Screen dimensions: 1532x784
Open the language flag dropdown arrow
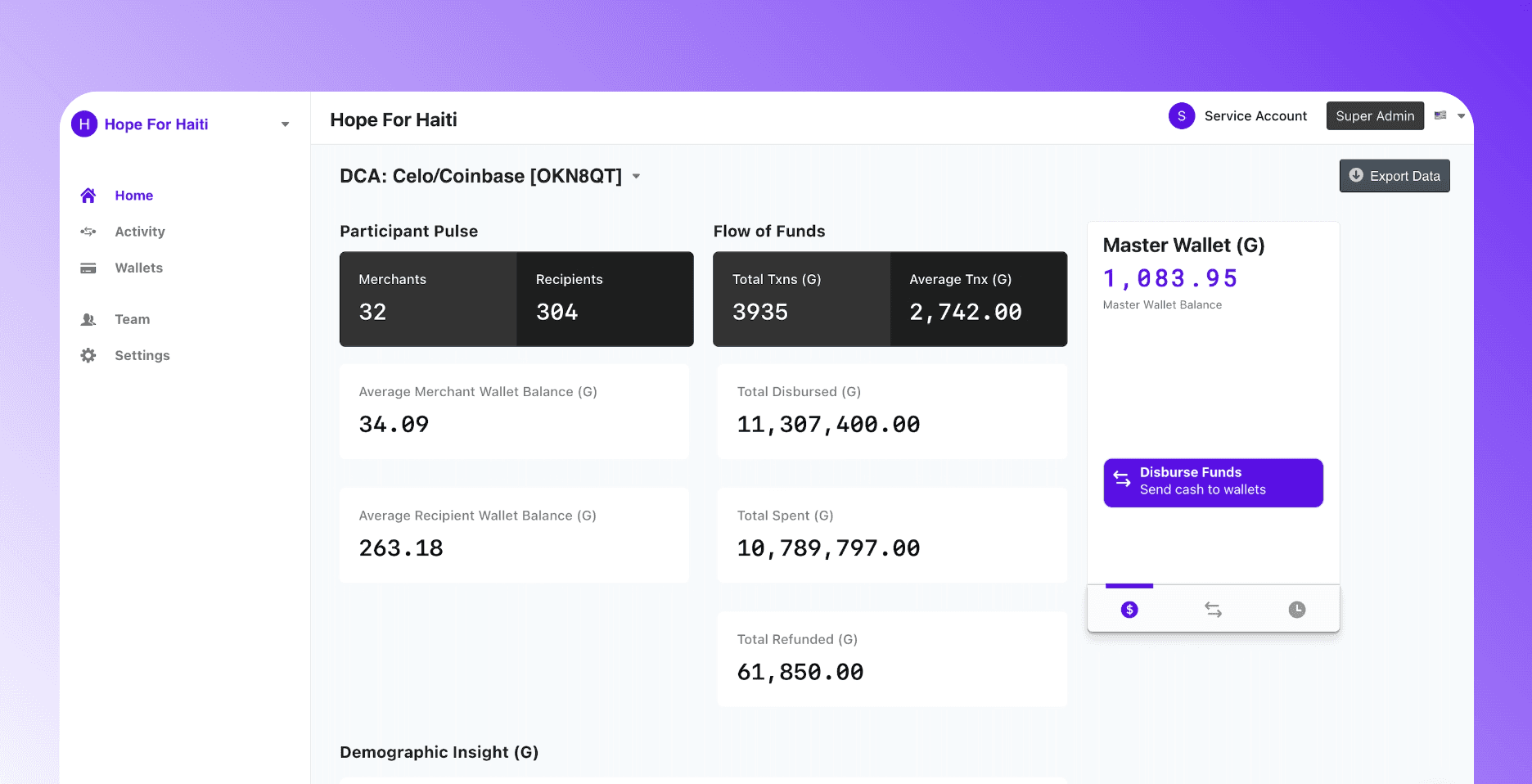(1461, 116)
